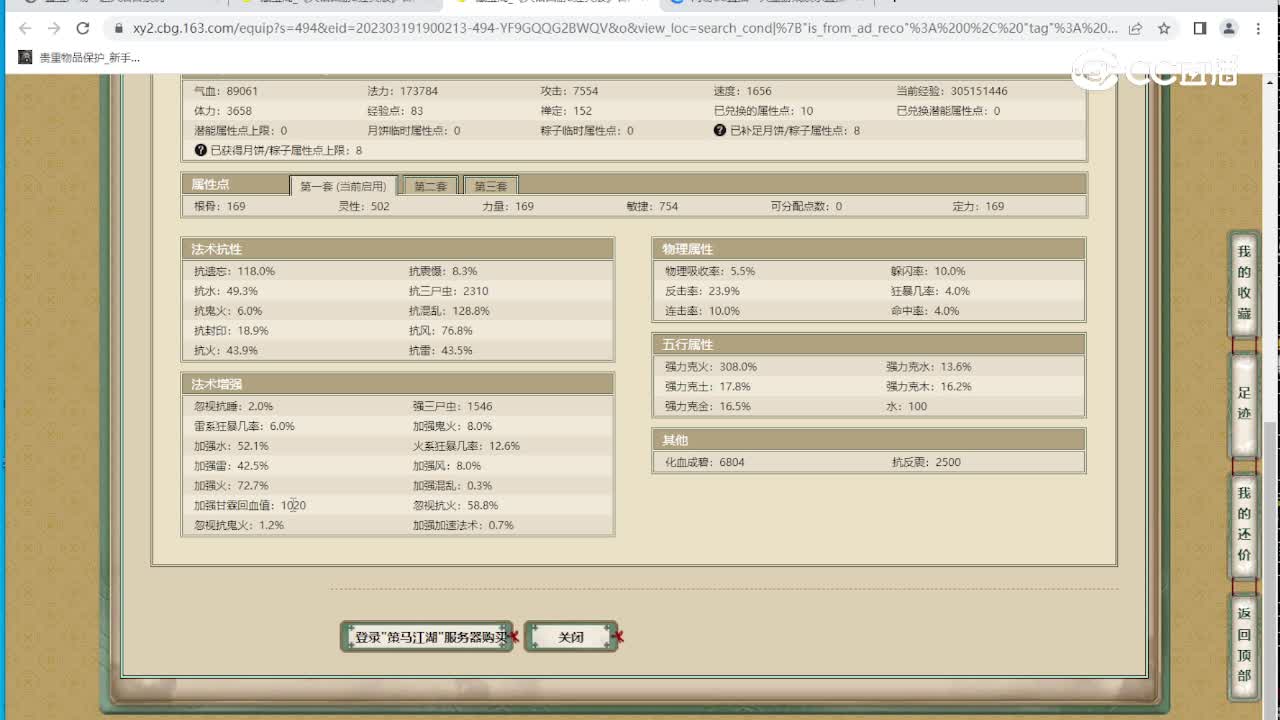This screenshot has width=1280, height=720.
Task: Open Chrome's three-dot menu
Action: click(1259, 29)
